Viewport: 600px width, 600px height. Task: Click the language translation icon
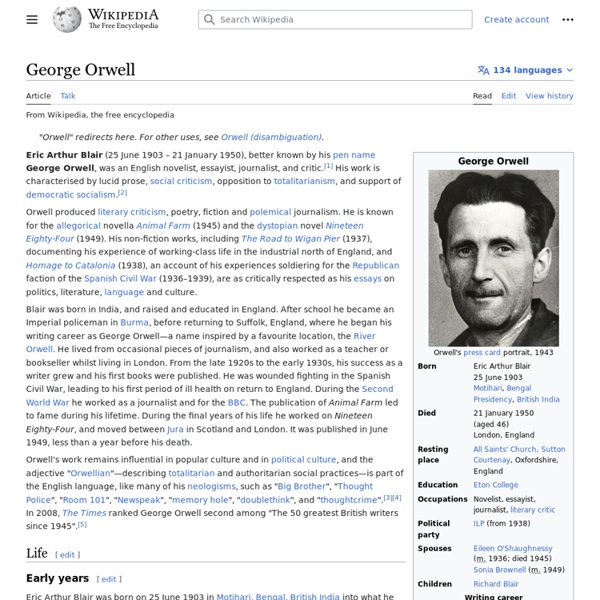coord(483,70)
